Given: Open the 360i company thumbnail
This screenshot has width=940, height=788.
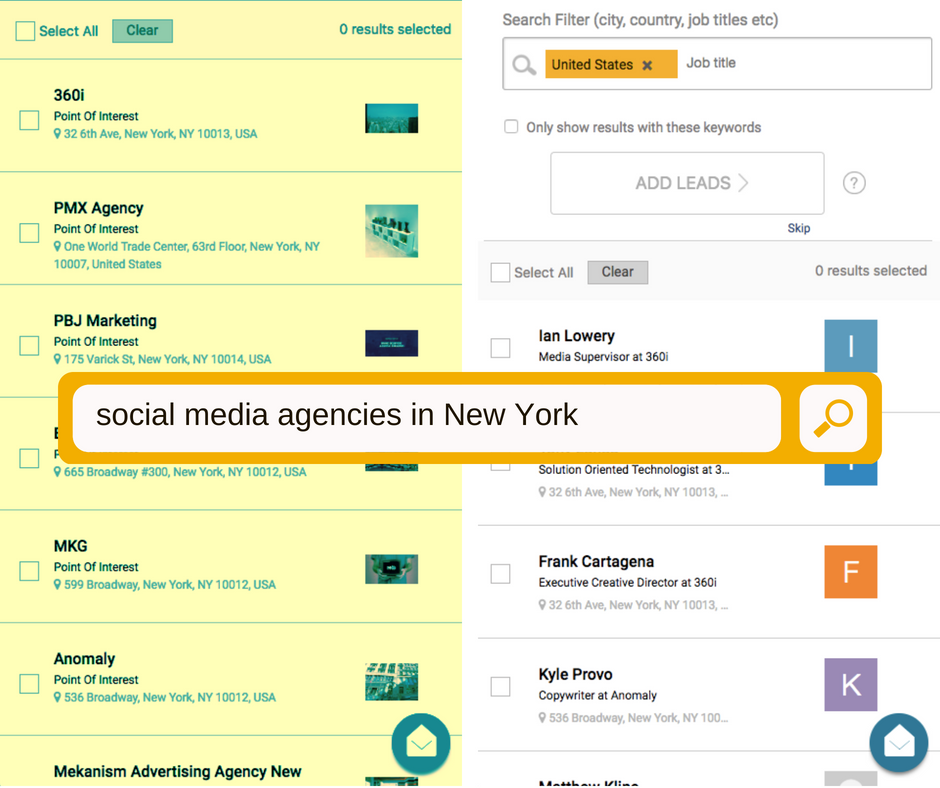Looking at the screenshot, I should tap(391, 118).
